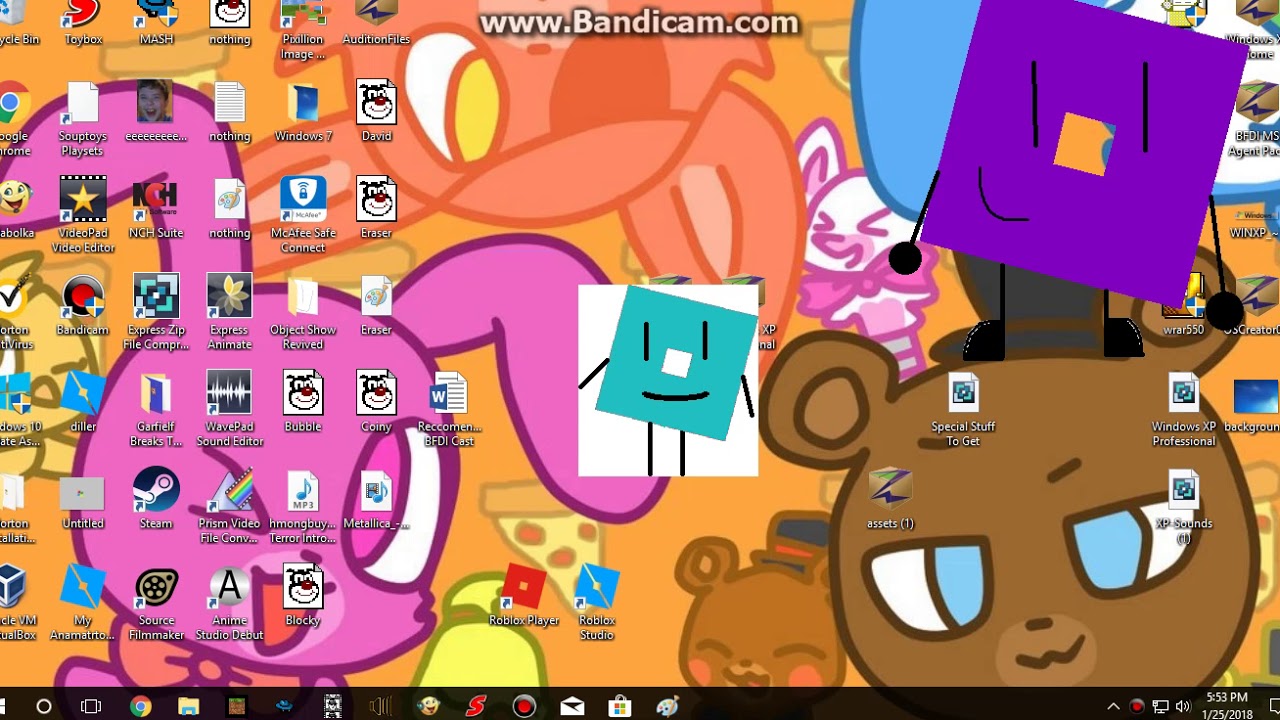Launch Roblox Studio
Screen dimensions: 1280x720
pos(597,602)
